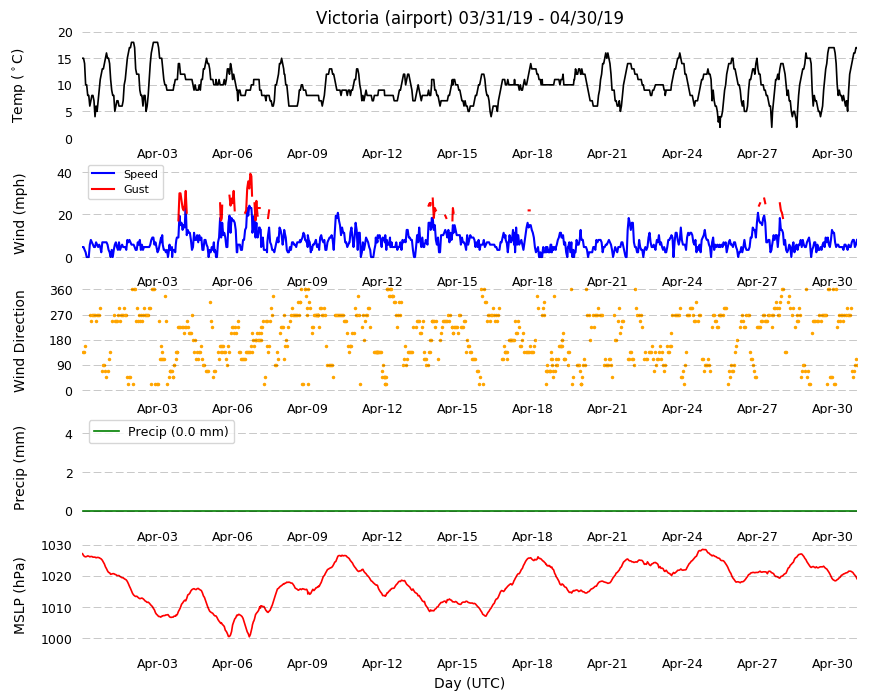The image size is (870, 700).
Task: Select the Speed legend label
Action: (x=141, y=174)
